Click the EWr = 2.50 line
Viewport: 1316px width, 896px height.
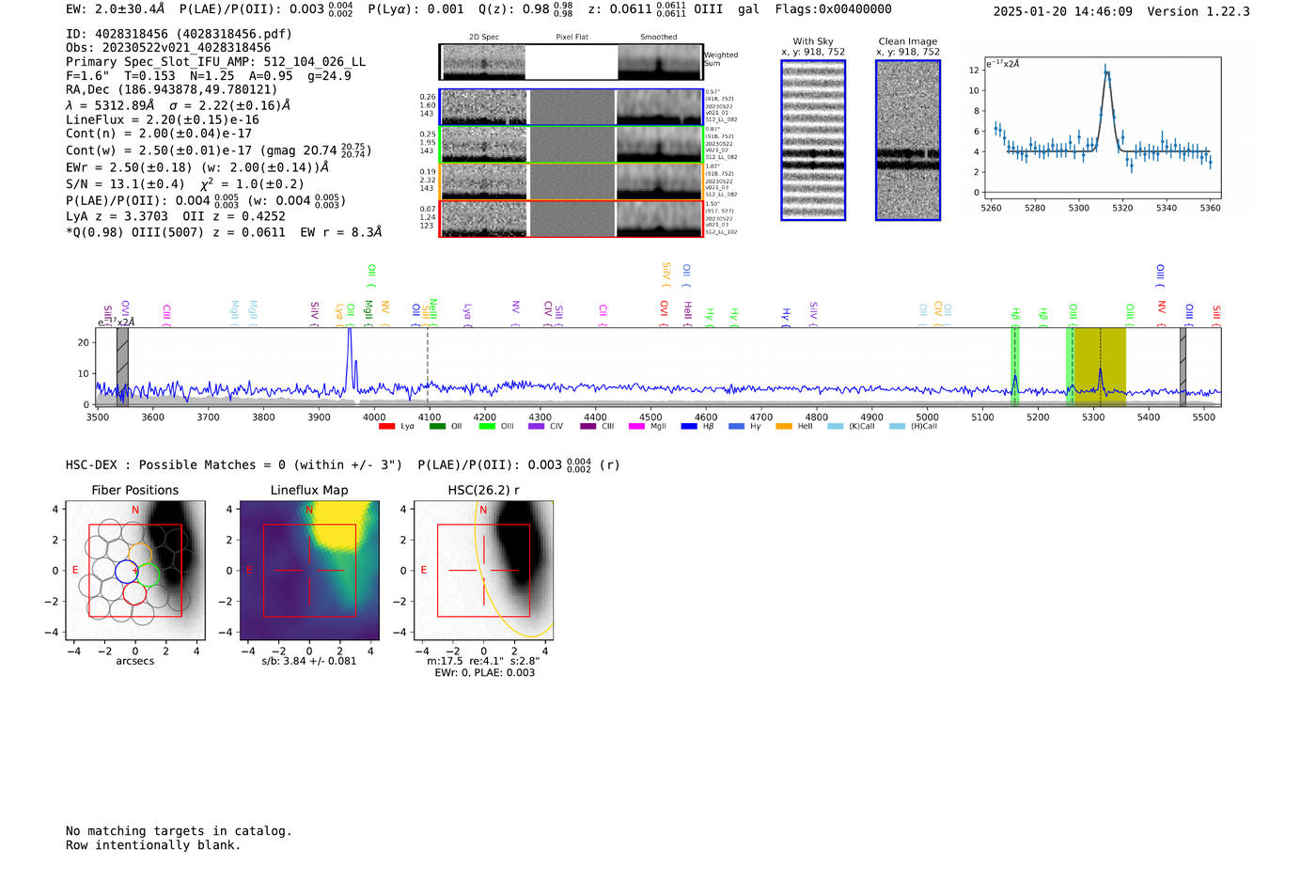(x=197, y=167)
